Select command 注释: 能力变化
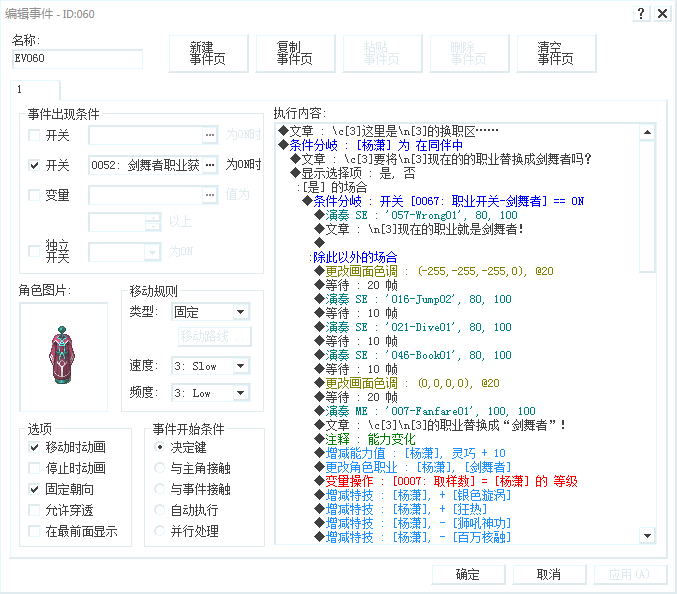The height and width of the screenshot is (594, 677). [365, 439]
